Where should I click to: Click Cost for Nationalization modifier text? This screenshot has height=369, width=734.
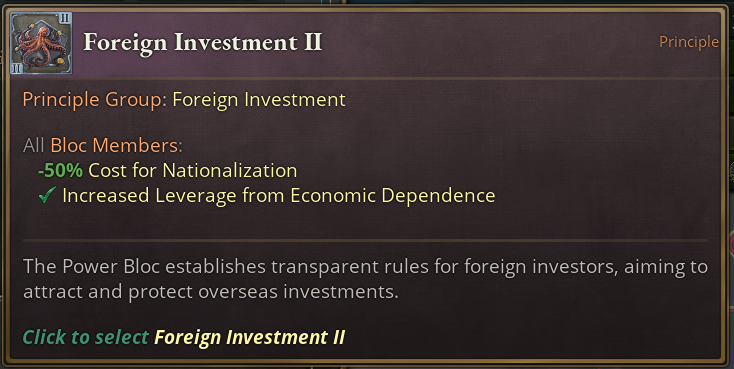click(192, 170)
